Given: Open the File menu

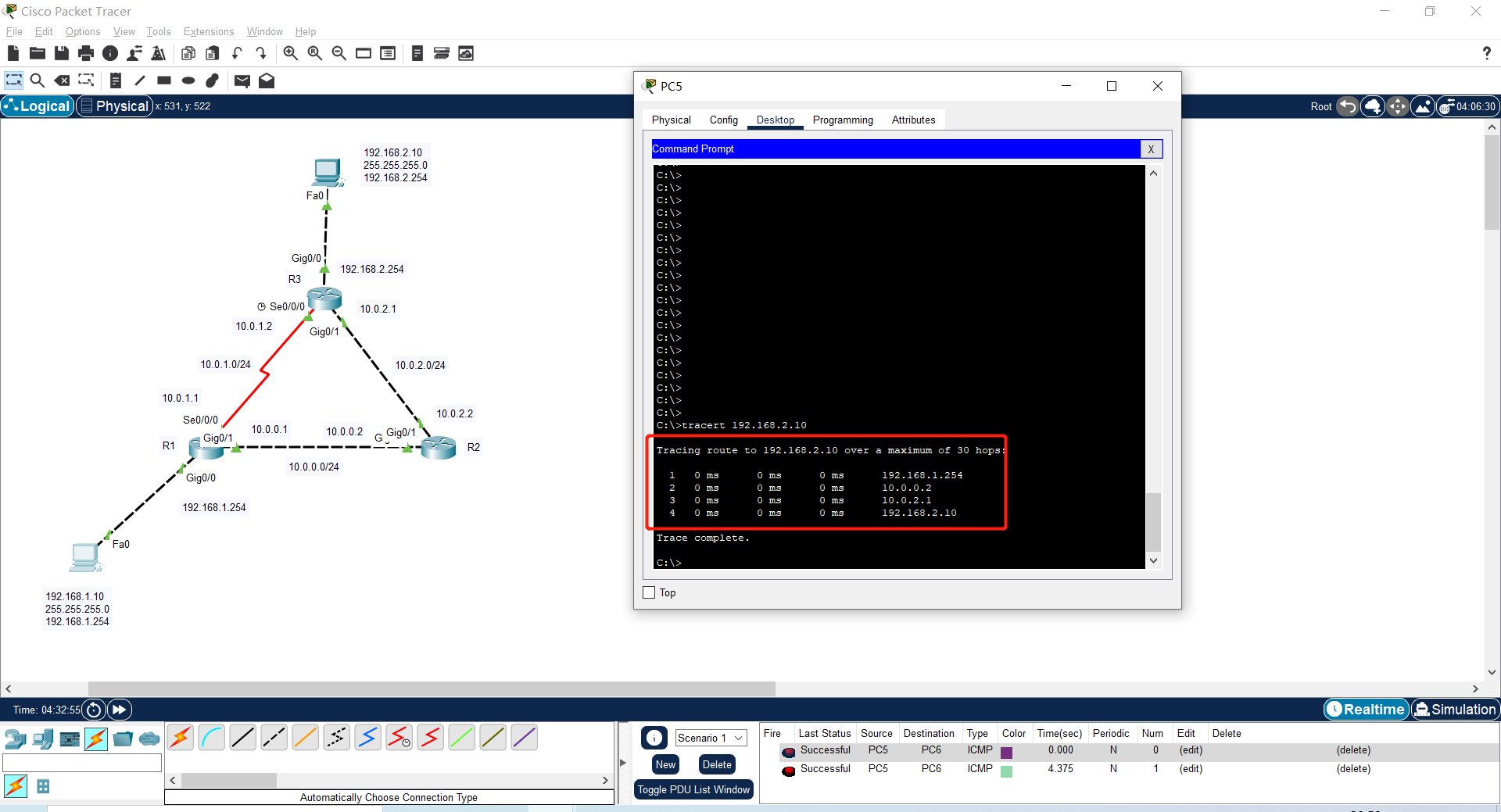Looking at the screenshot, I should coord(14,31).
